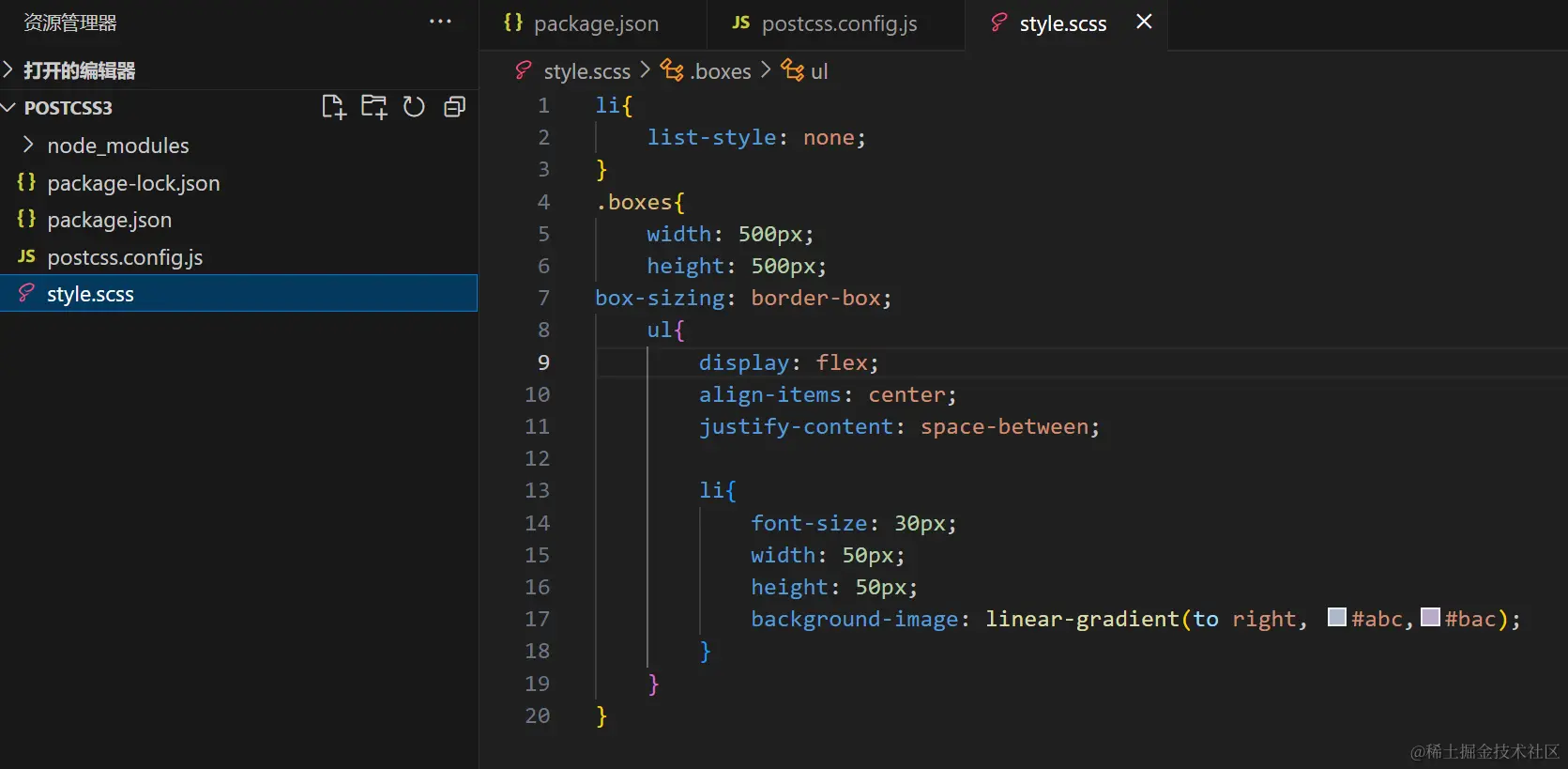Click 'box-sizing' property on line 7

point(660,298)
